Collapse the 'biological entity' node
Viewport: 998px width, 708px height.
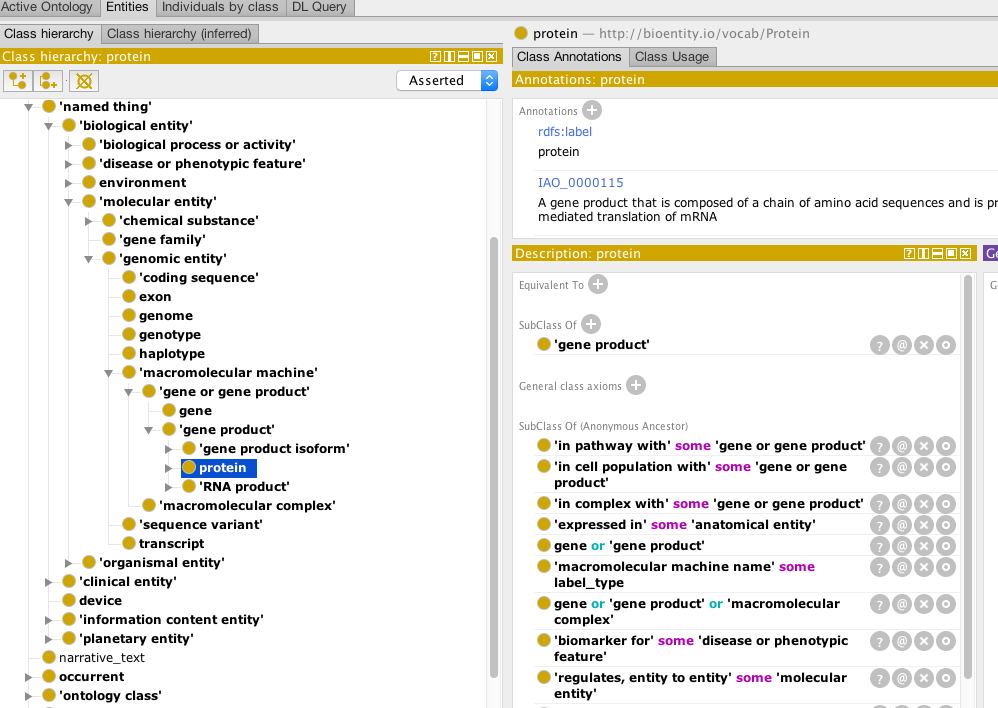48,126
